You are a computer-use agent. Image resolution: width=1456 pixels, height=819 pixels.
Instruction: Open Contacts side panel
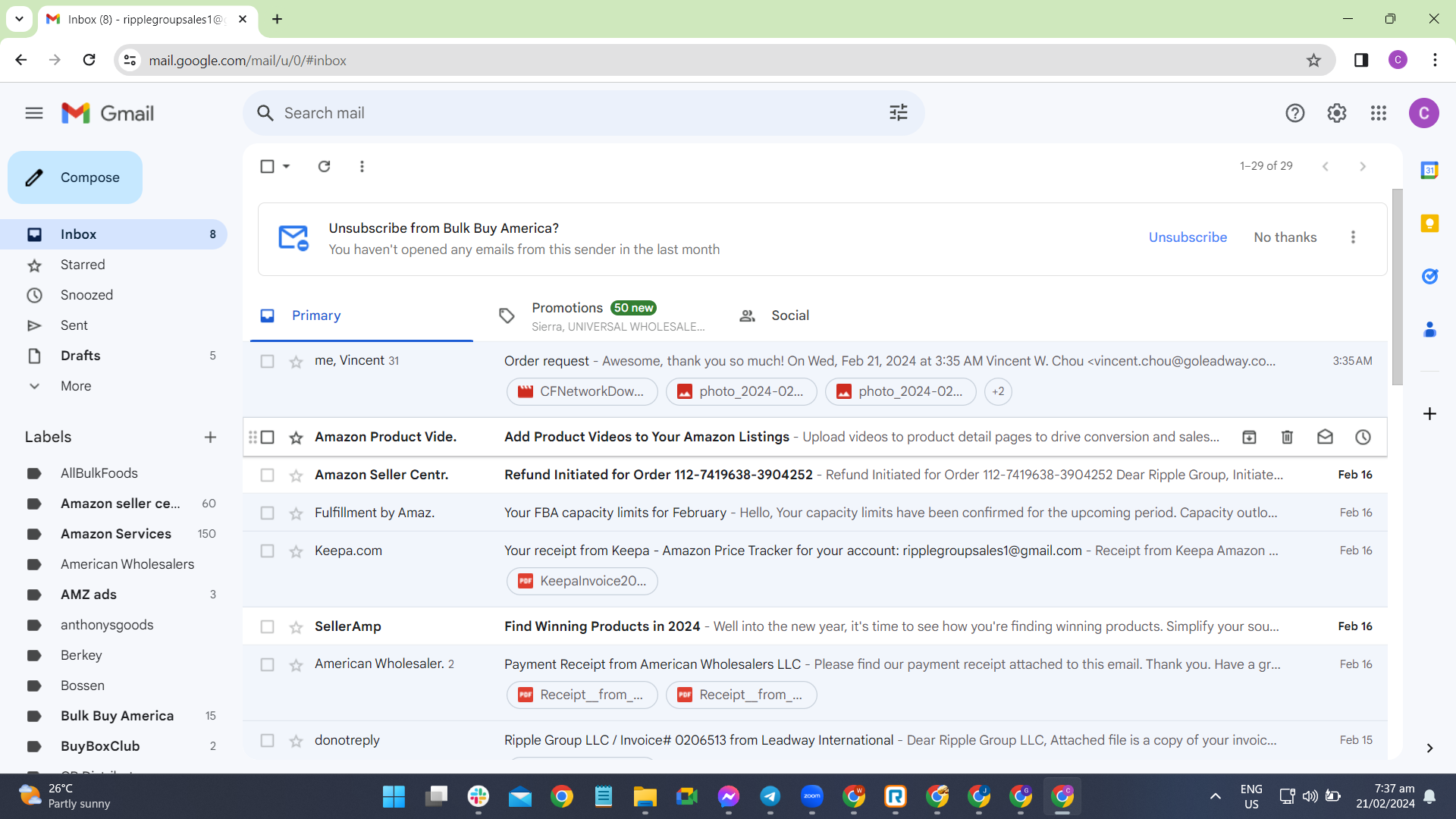coord(1429,330)
